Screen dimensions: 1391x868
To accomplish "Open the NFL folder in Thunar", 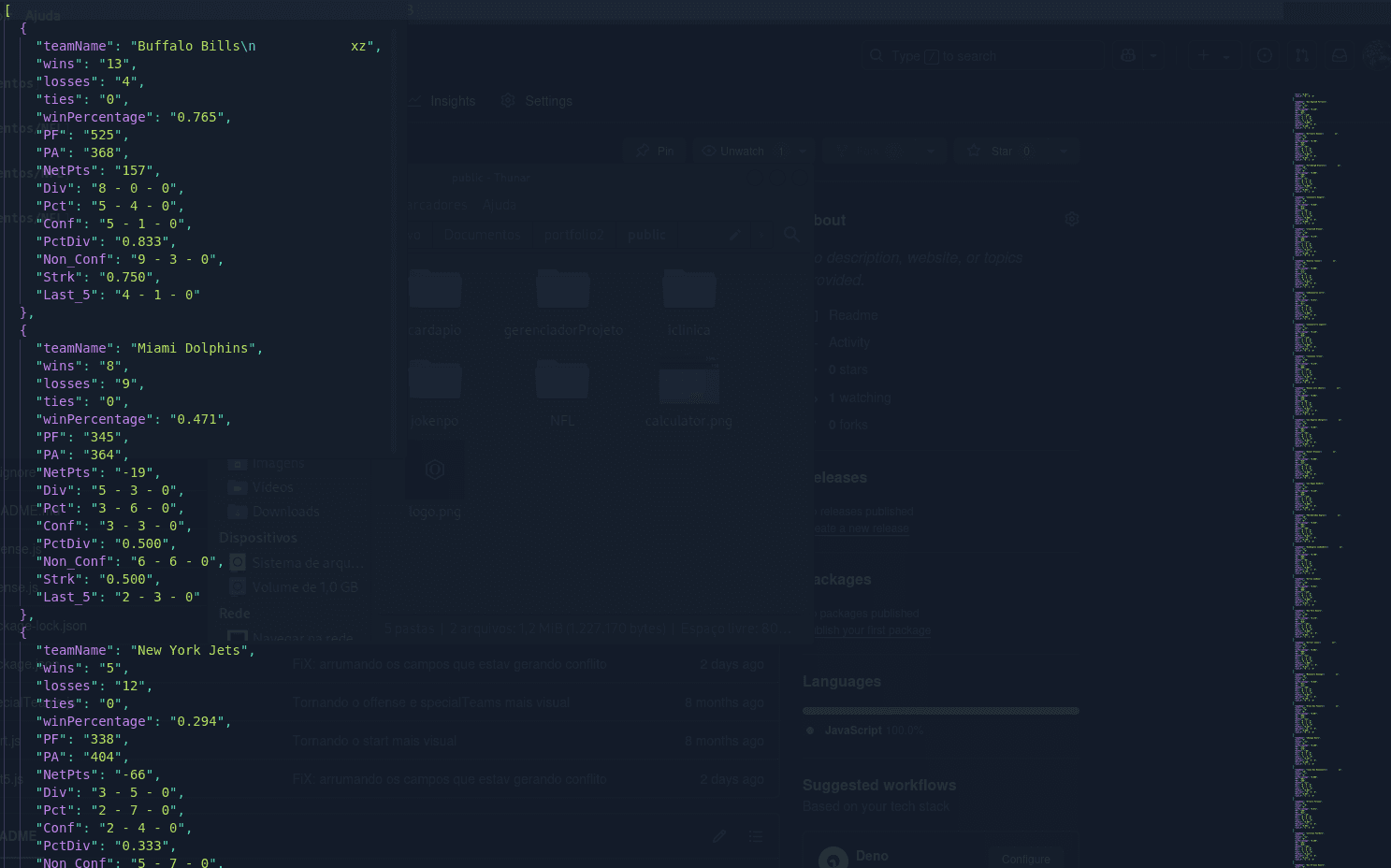I will 562,393.
